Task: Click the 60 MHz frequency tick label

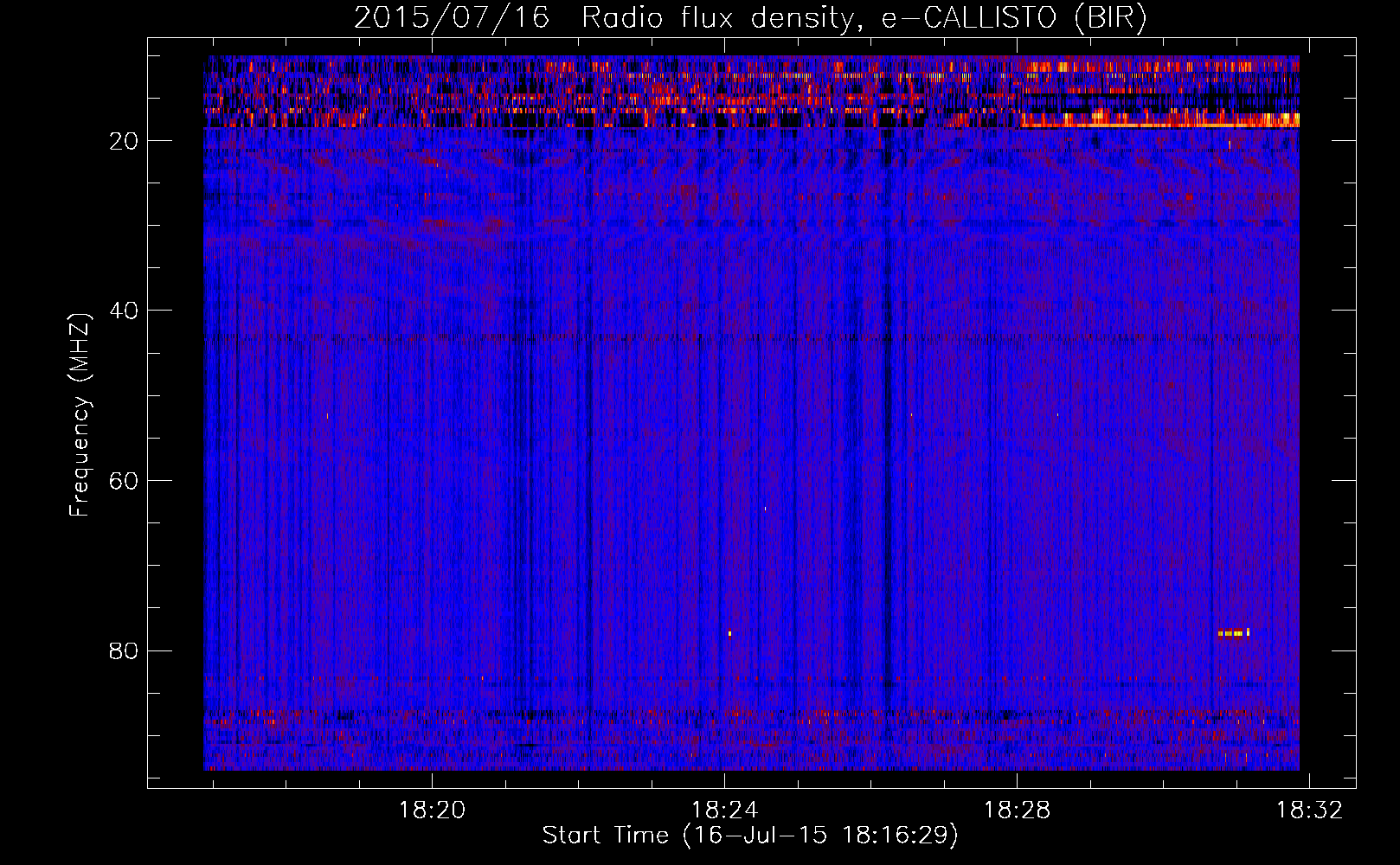Action: (125, 481)
